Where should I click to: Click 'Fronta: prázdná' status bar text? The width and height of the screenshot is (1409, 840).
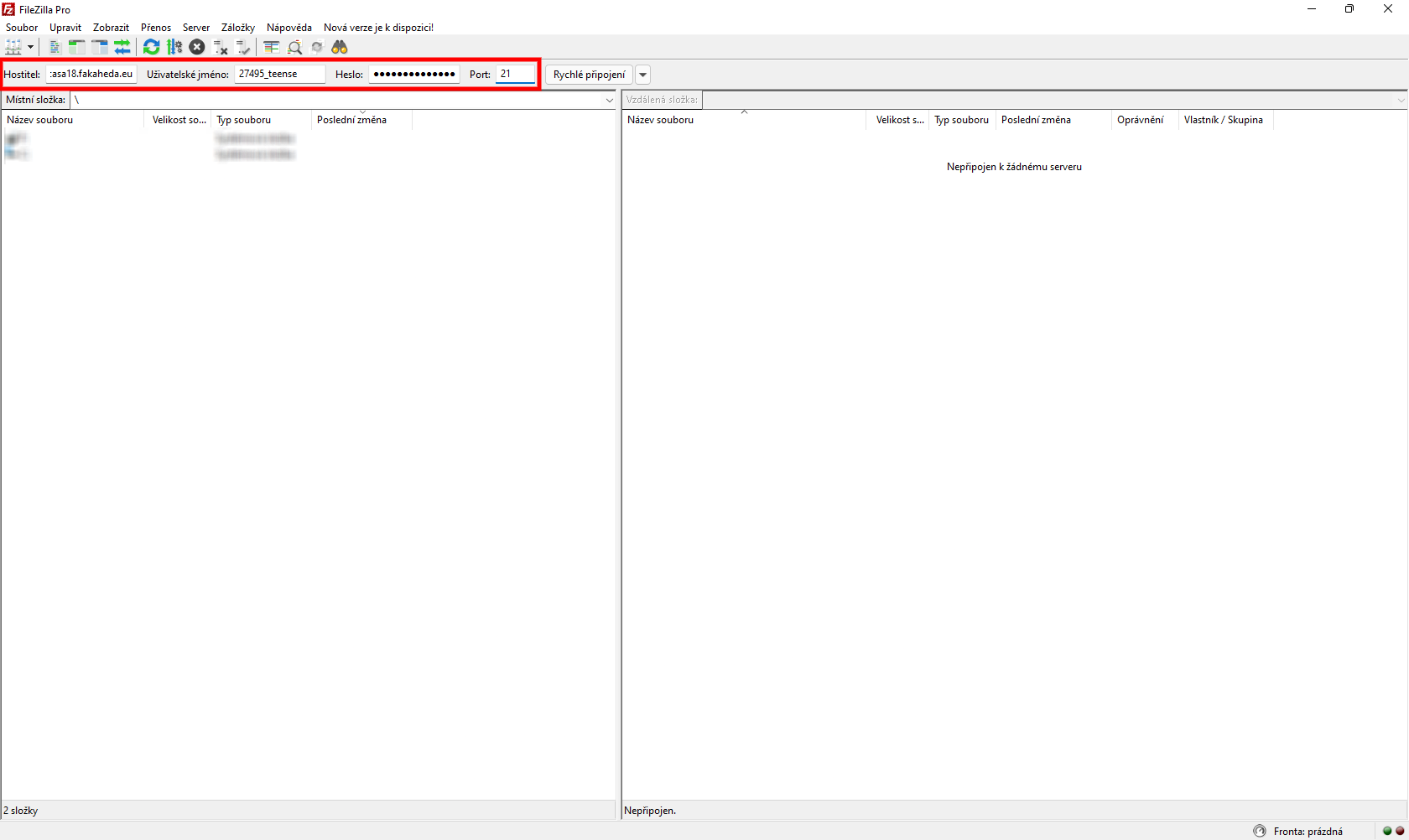coord(1308,832)
